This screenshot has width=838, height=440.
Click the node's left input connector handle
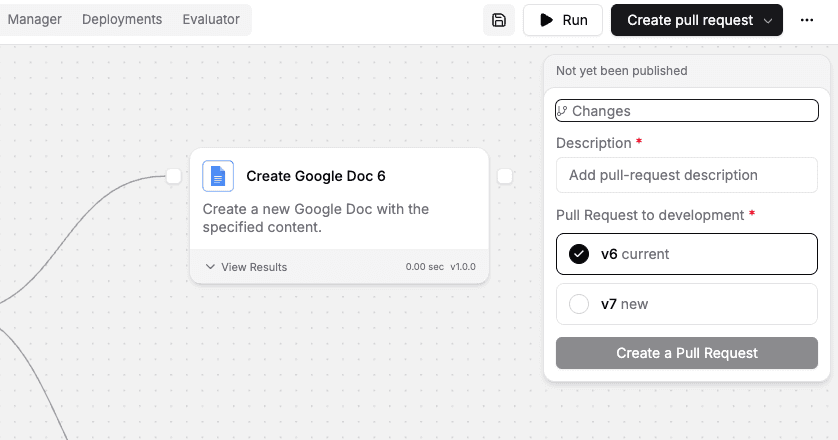pos(174,176)
